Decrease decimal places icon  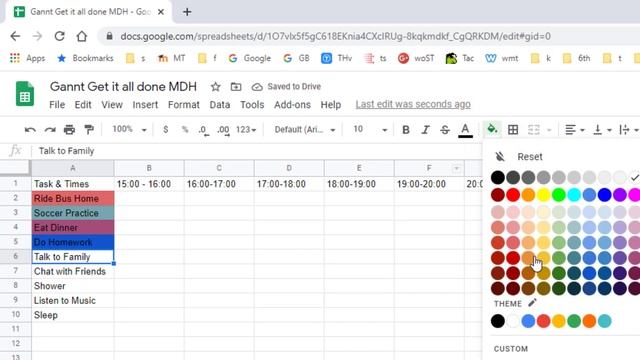[x=203, y=130]
